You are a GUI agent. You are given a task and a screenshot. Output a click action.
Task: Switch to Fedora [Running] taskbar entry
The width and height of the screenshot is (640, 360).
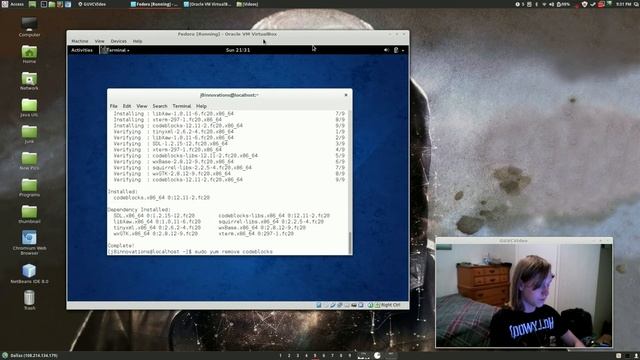154,4
